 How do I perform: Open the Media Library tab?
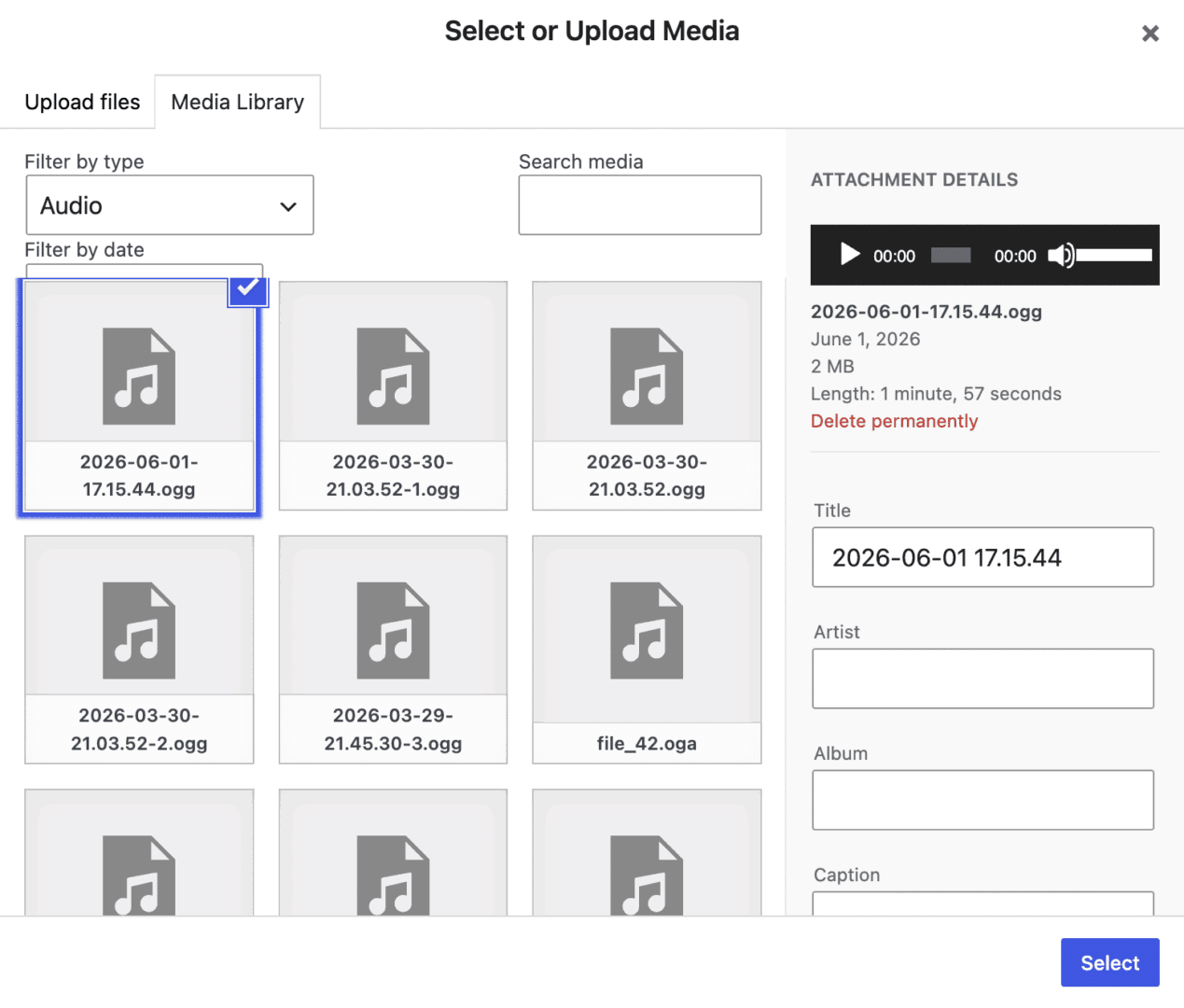point(238,102)
